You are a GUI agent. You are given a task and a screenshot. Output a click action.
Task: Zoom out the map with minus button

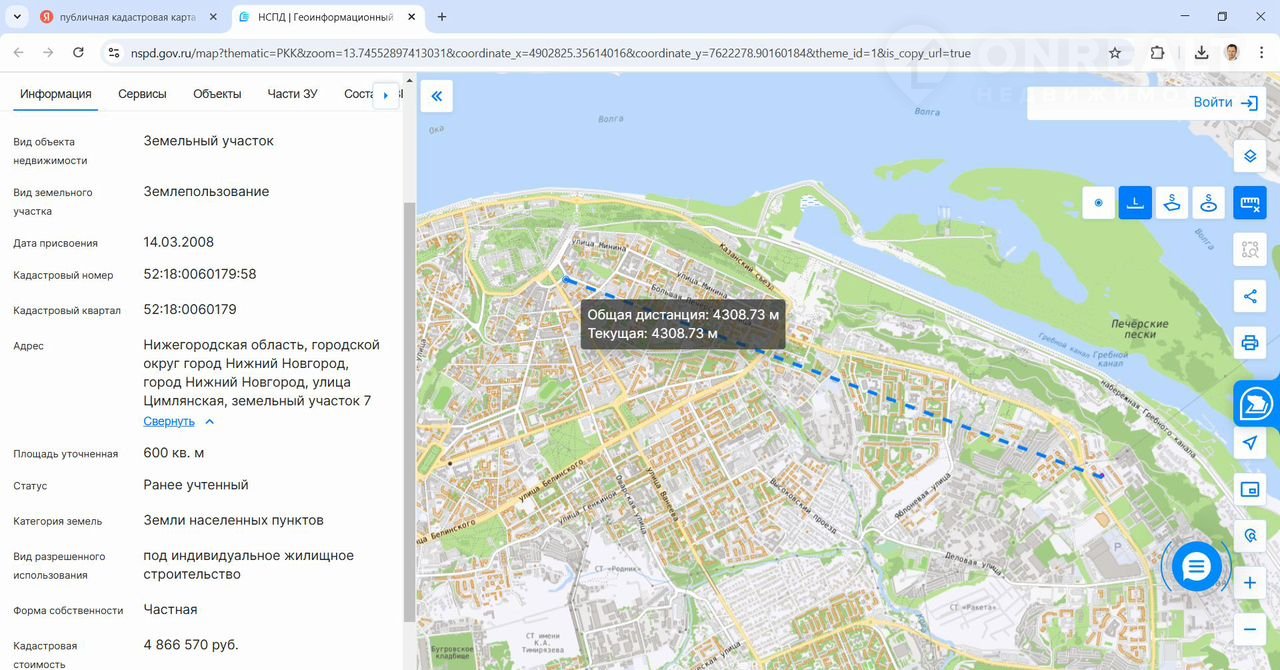coord(1249,629)
